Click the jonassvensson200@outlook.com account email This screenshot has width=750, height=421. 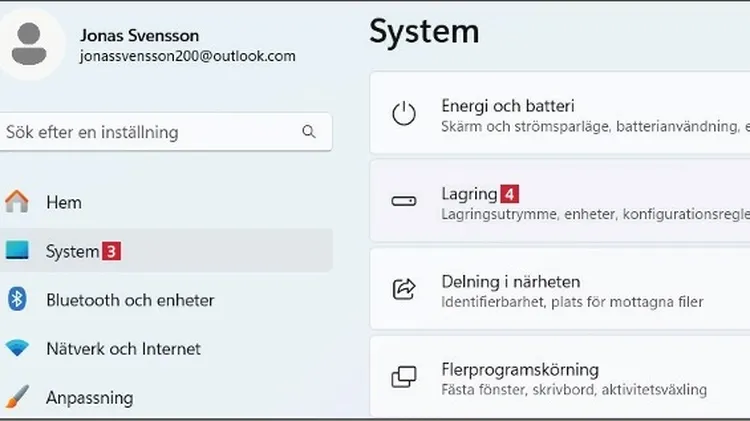point(187,57)
